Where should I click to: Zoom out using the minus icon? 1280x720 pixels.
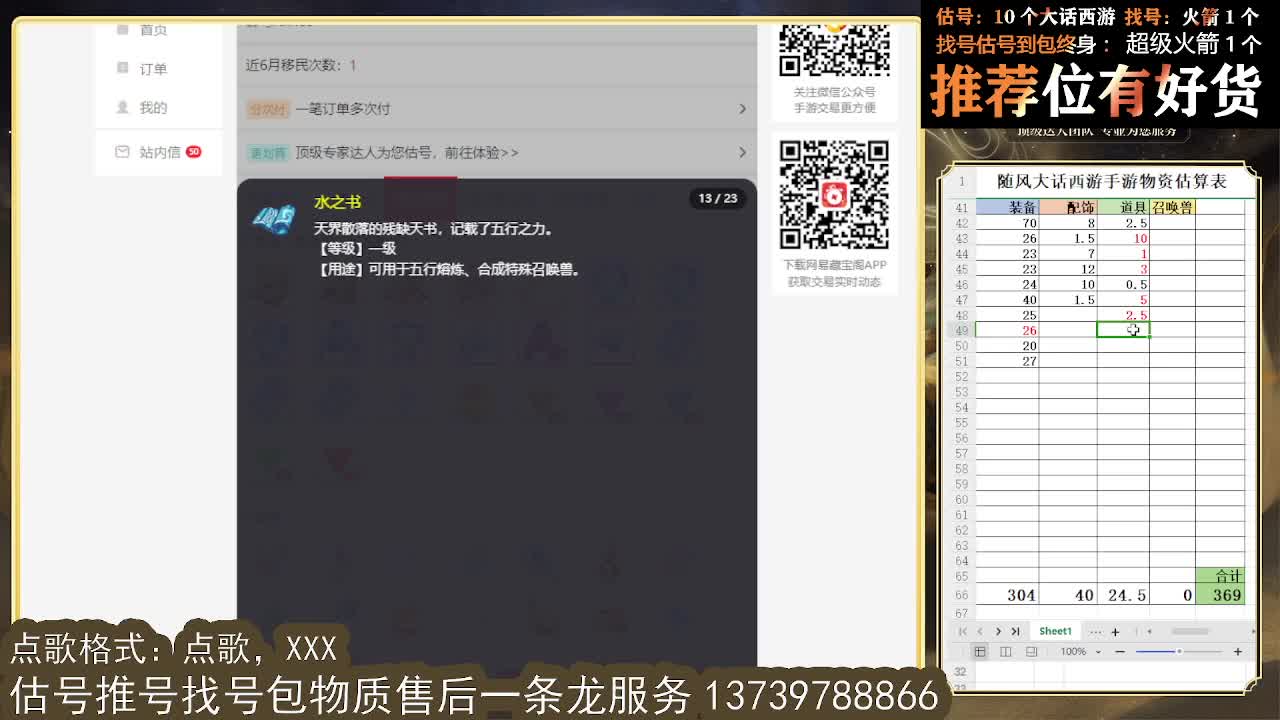tap(1121, 651)
